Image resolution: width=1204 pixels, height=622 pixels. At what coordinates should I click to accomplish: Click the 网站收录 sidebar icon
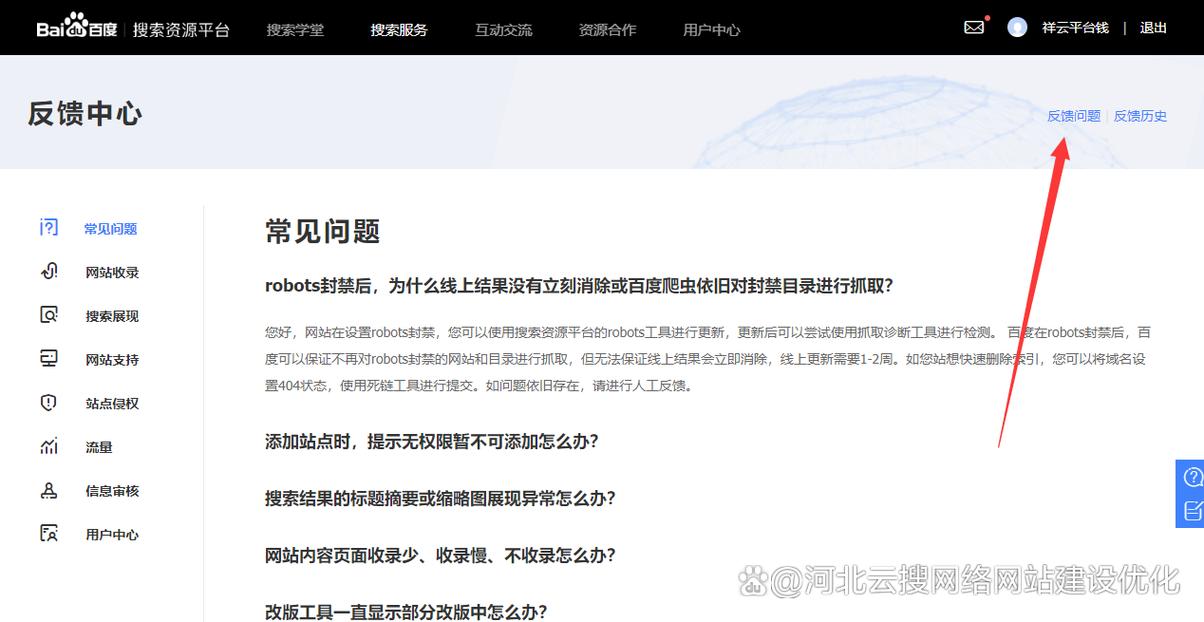coord(49,272)
